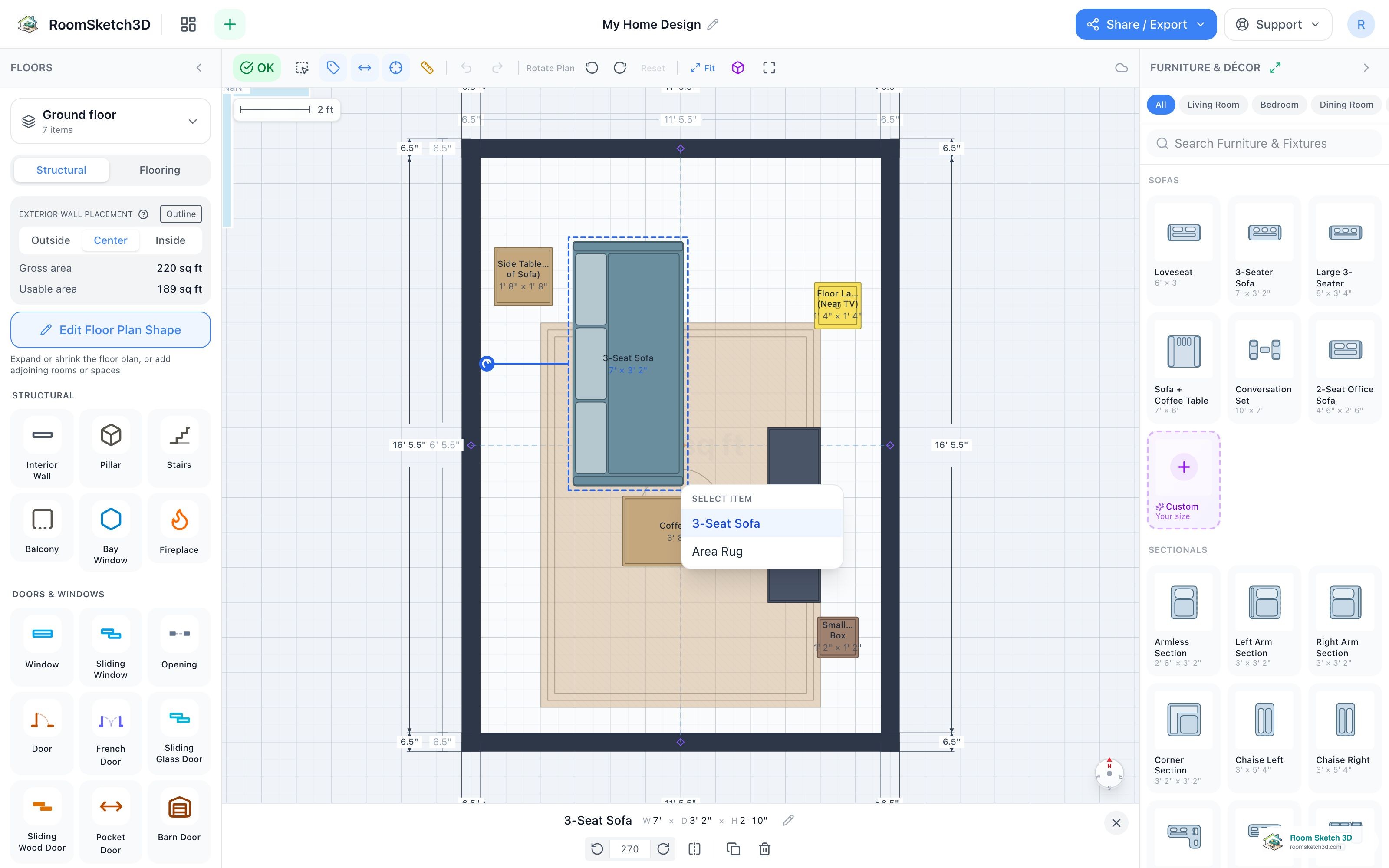This screenshot has width=1389, height=868.
Task: Open the Support dropdown menu
Action: (1277, 24)
